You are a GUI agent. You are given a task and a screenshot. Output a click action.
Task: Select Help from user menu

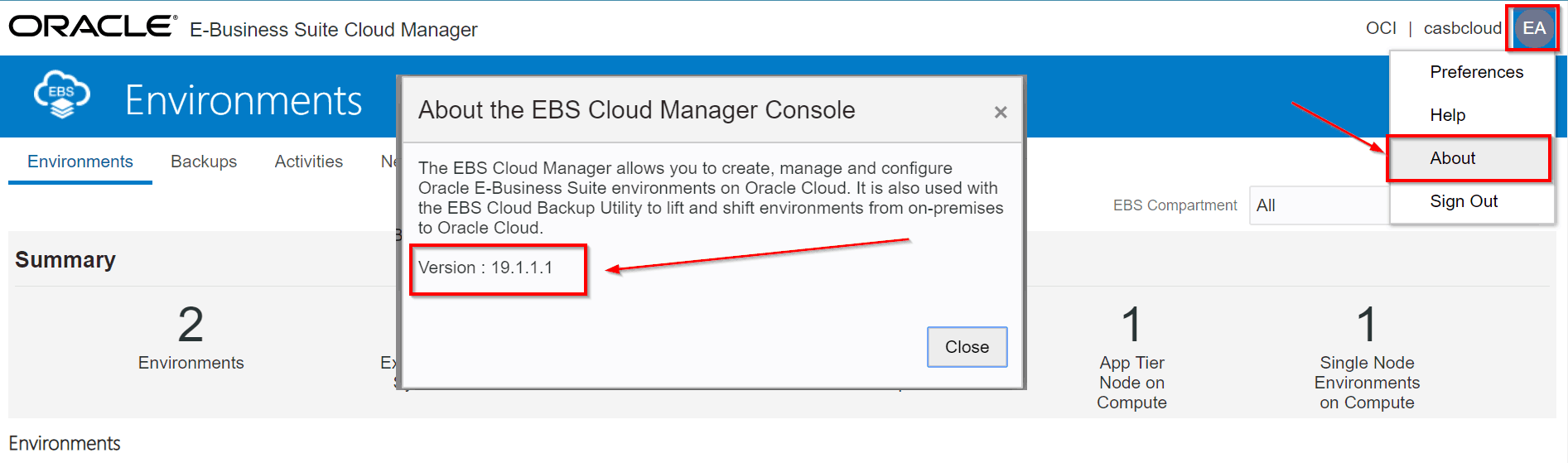point(1447,115)
